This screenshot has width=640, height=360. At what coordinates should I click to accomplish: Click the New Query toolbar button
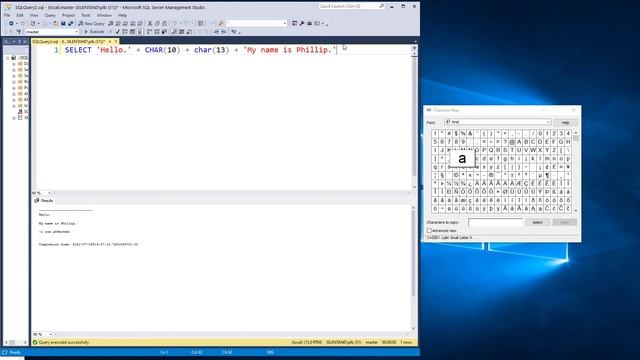tap(91, 23)
